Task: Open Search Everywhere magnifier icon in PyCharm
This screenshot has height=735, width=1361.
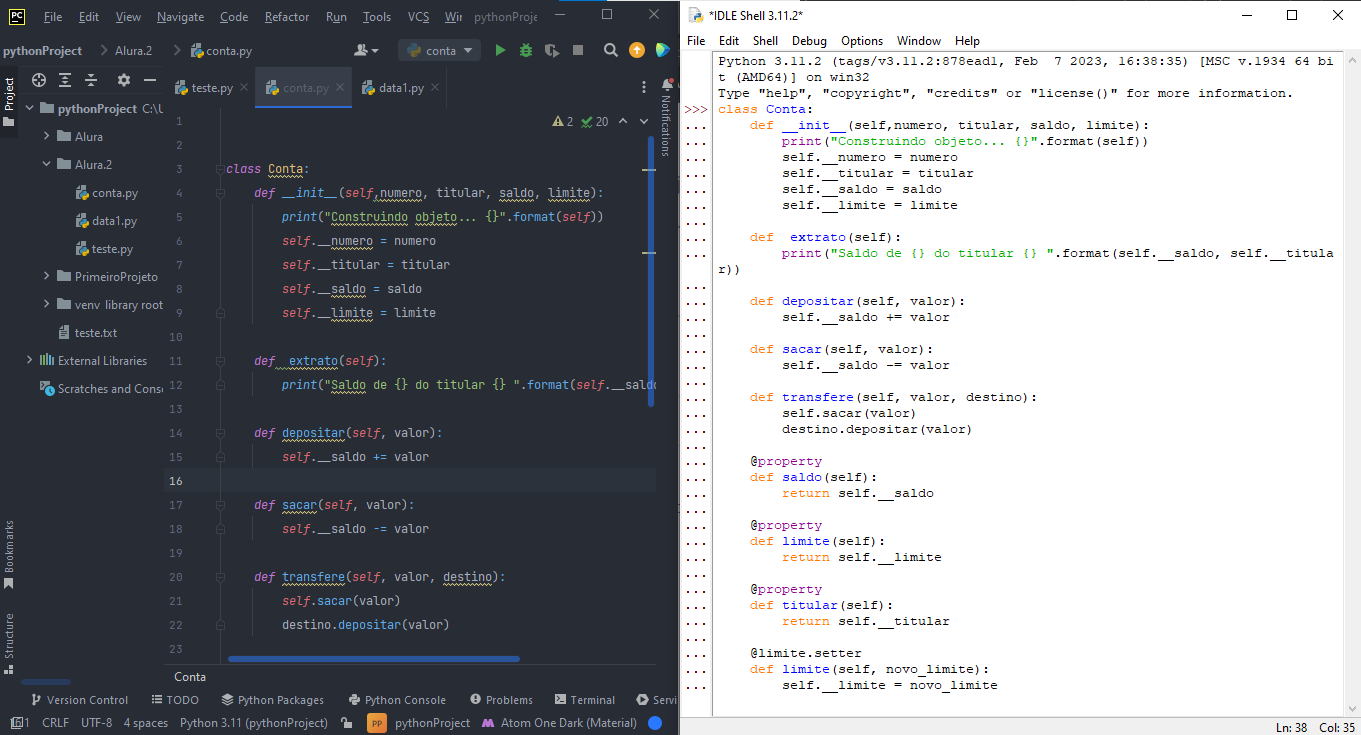Action: (x=610, y=50)
